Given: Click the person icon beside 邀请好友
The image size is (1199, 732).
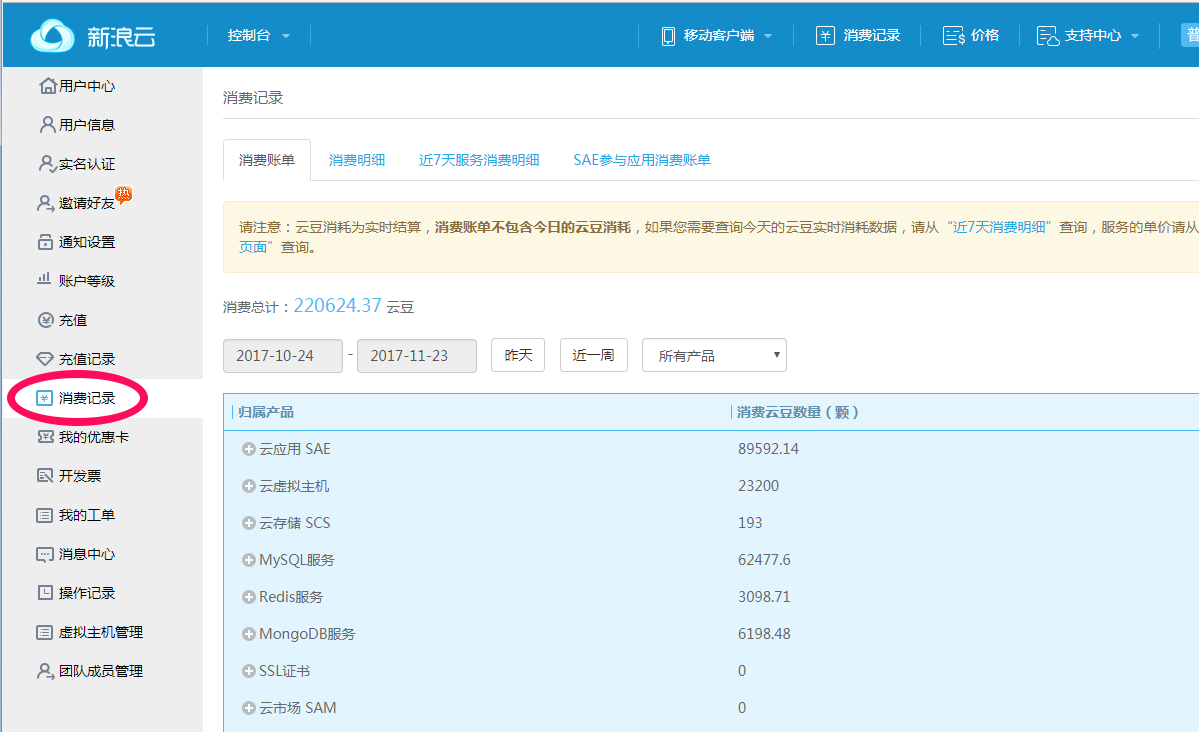Looking at the screenshot, I should coord(46,203).
